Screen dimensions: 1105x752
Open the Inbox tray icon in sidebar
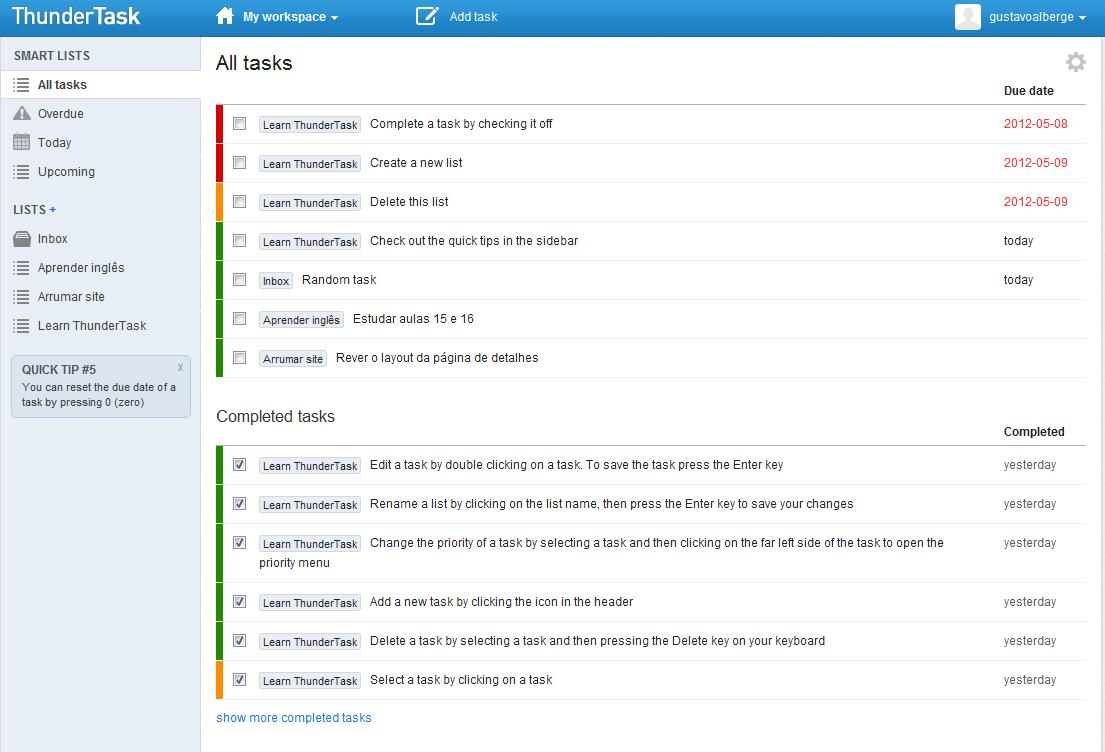coord(22,239)
